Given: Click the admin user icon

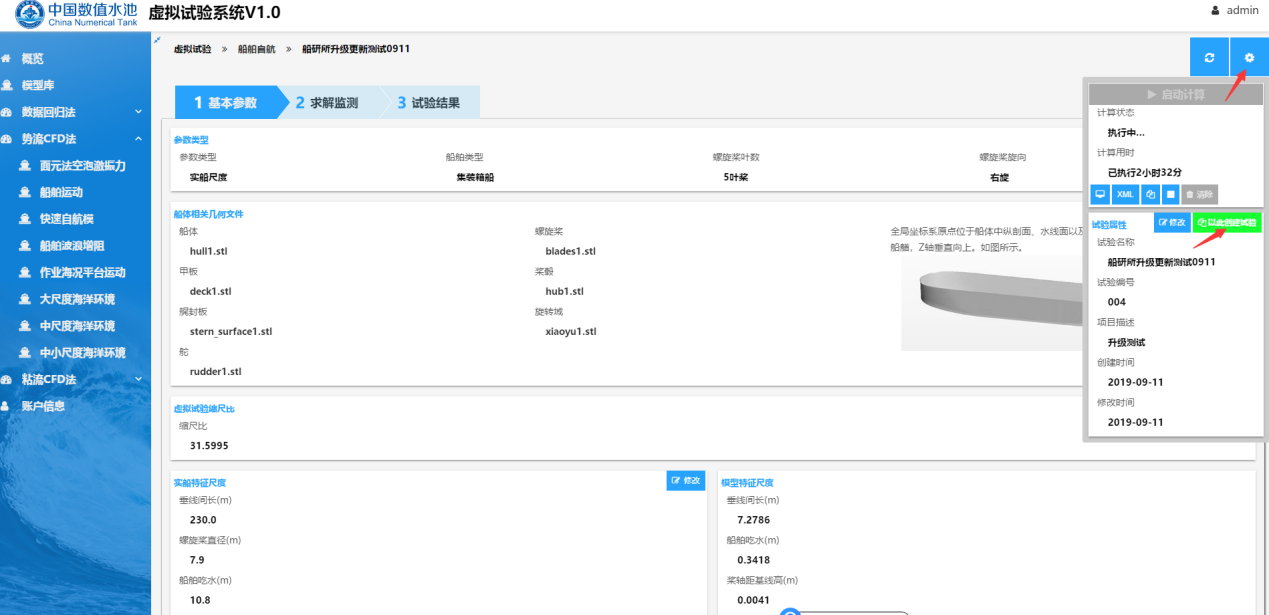Looking at the screenshot, I should point(1215,11).
